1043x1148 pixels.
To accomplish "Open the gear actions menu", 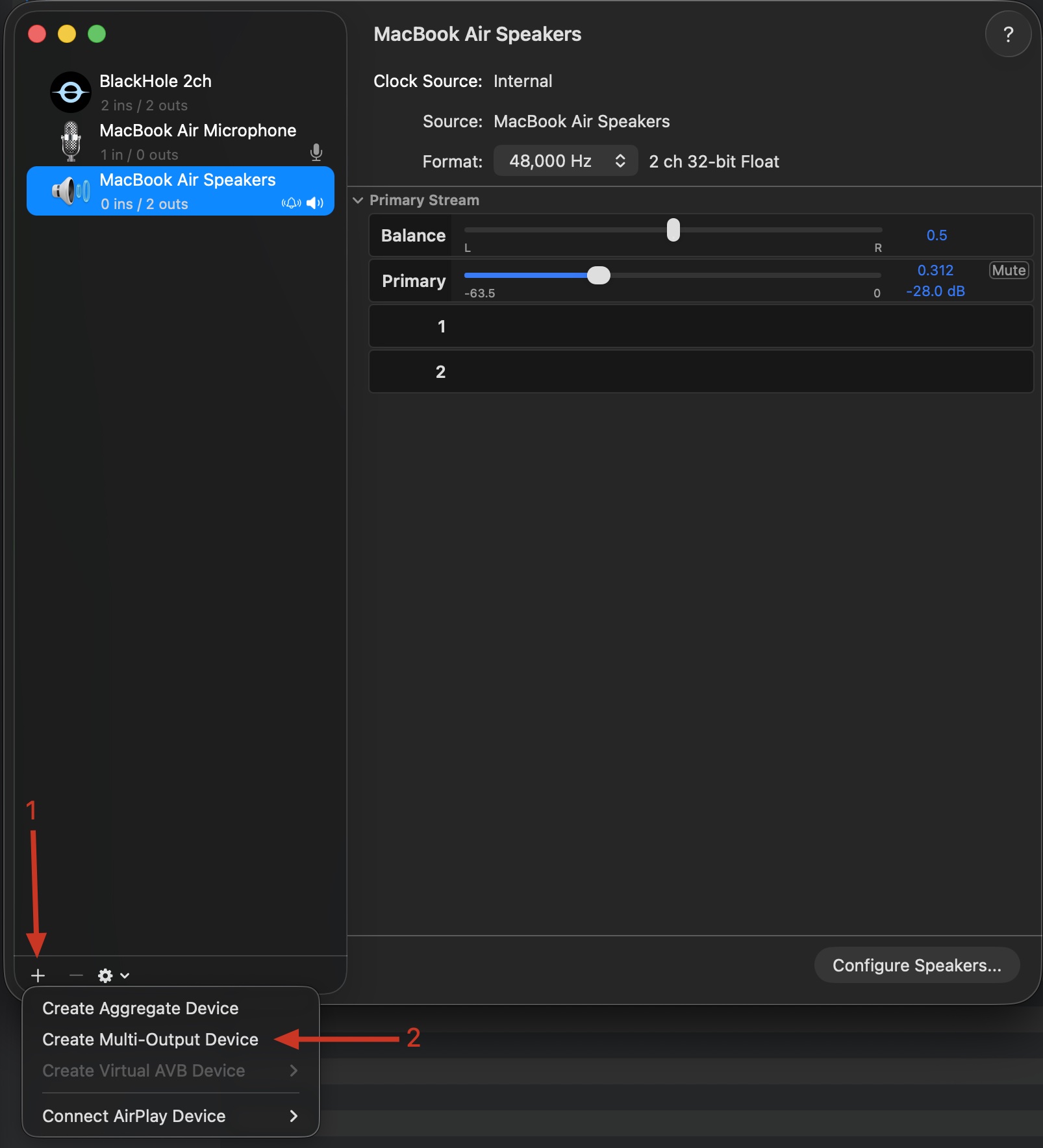I will pos(113,975).
